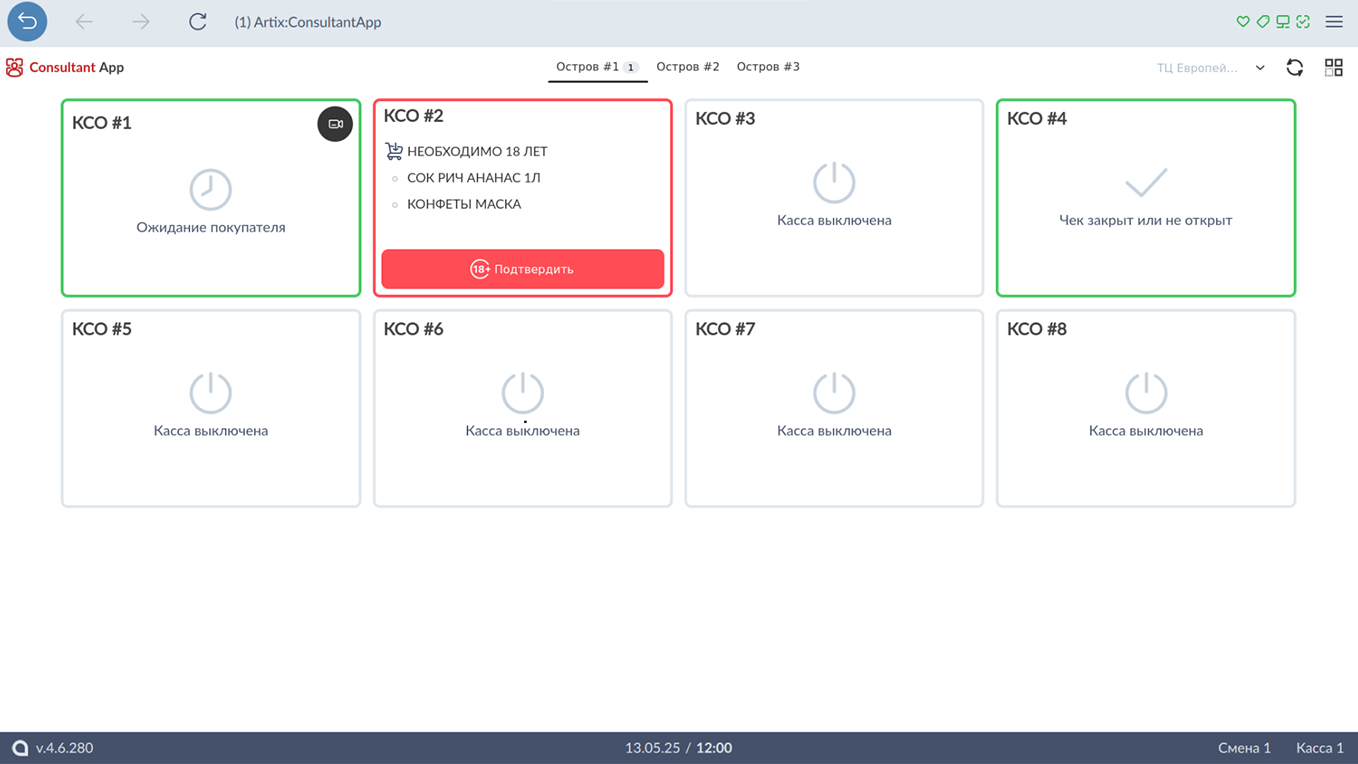Image resolution: width=1358 pixels, height=764 pixels.
Task: Select the Остров #1 tab
Action: click(588, 67)
